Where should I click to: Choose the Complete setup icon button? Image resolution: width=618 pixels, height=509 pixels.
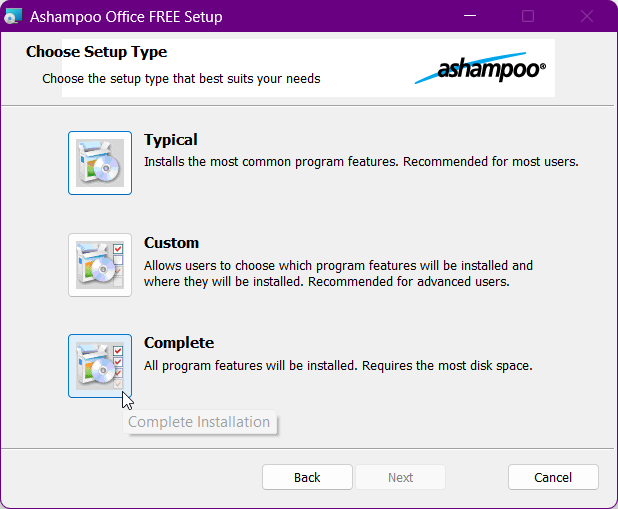[x=100, y=366]
